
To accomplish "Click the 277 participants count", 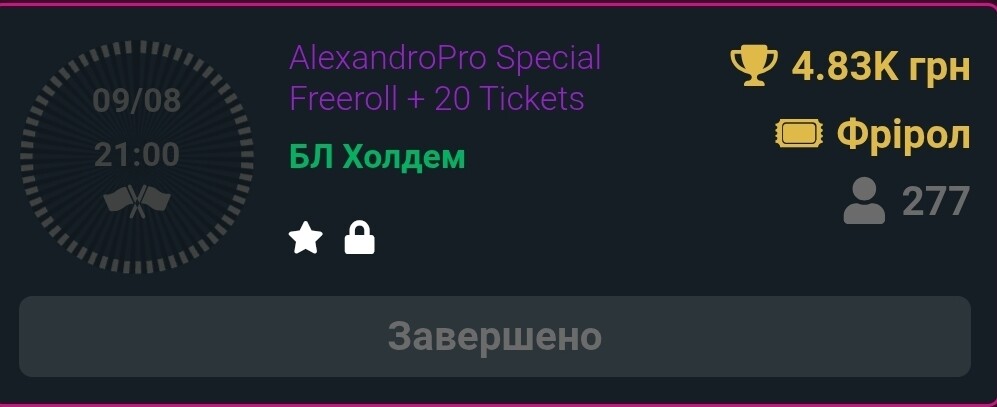I will coord(936,202).
